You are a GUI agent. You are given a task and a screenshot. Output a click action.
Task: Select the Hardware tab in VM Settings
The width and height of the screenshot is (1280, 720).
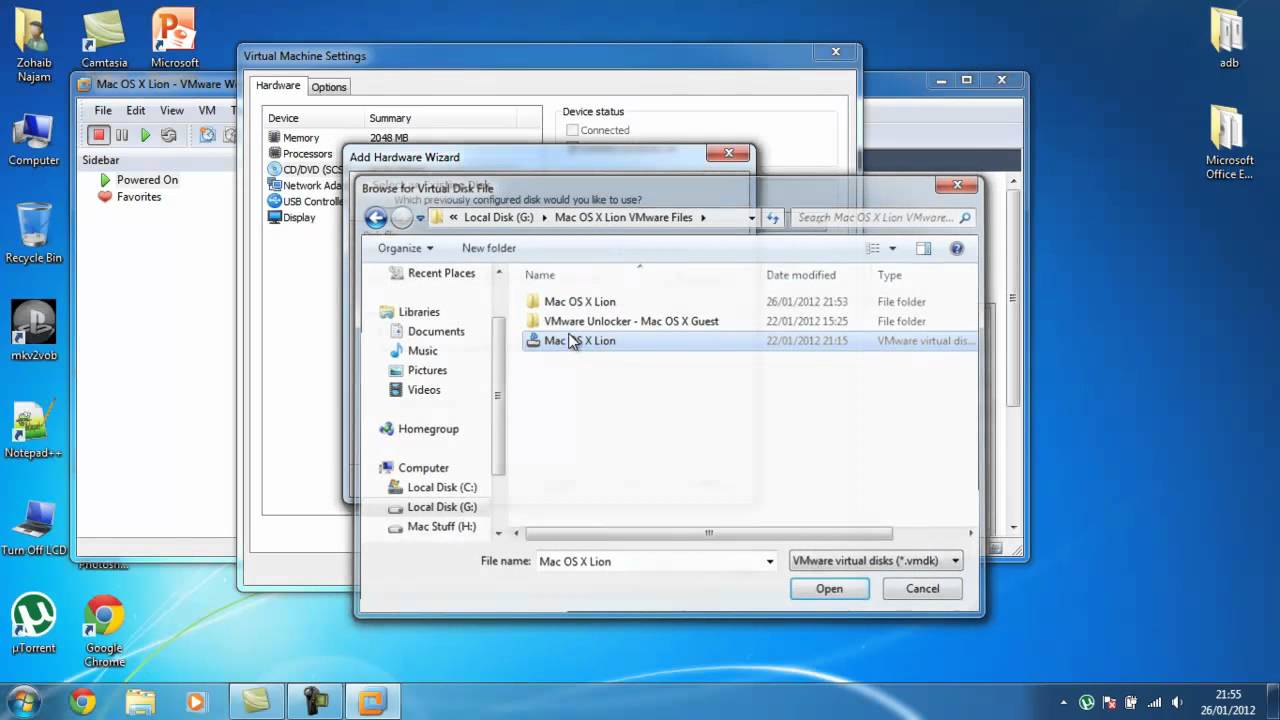point(278,86)
